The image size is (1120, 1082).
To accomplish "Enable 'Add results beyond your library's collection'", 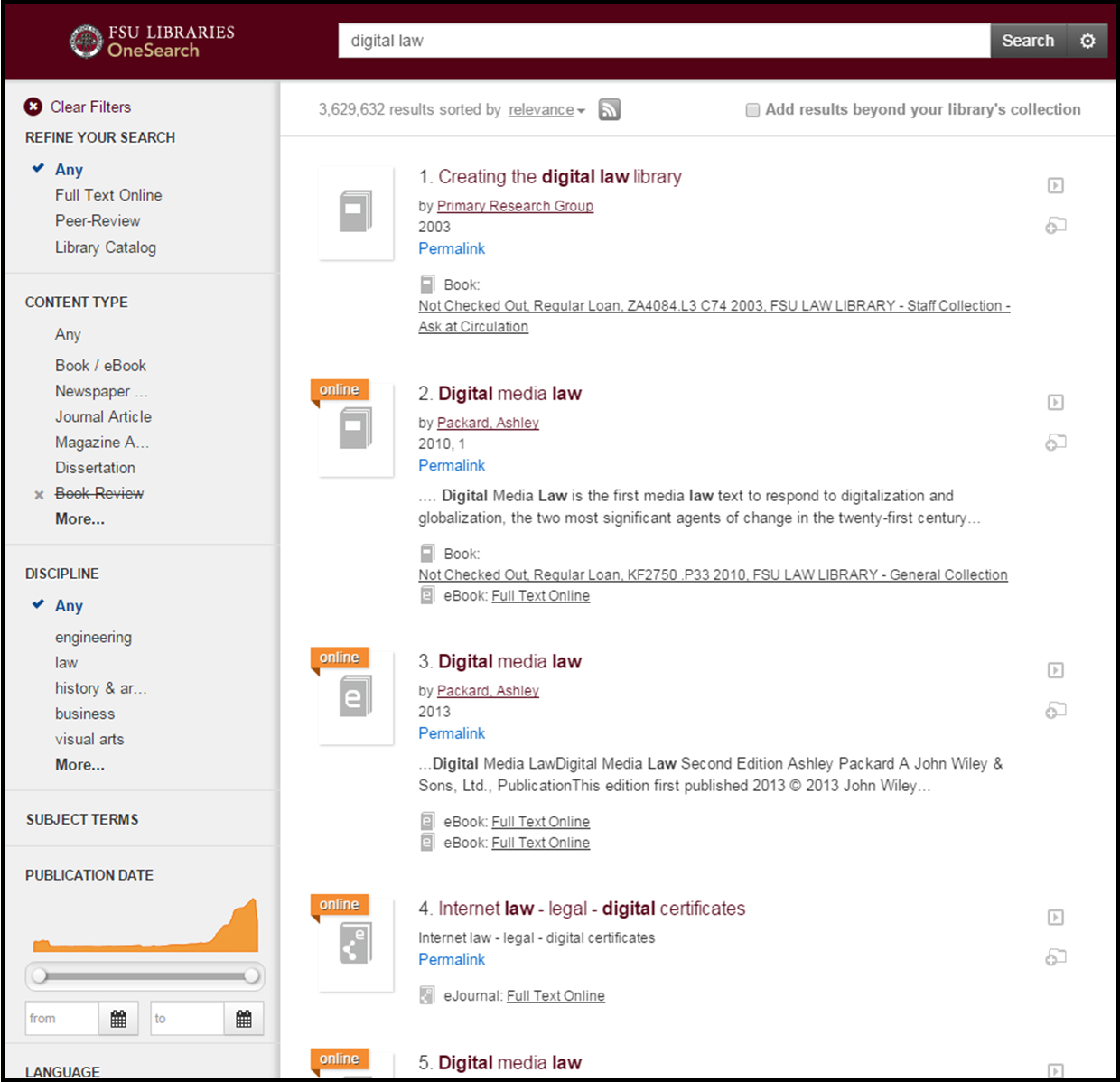I will click(752, 109).
